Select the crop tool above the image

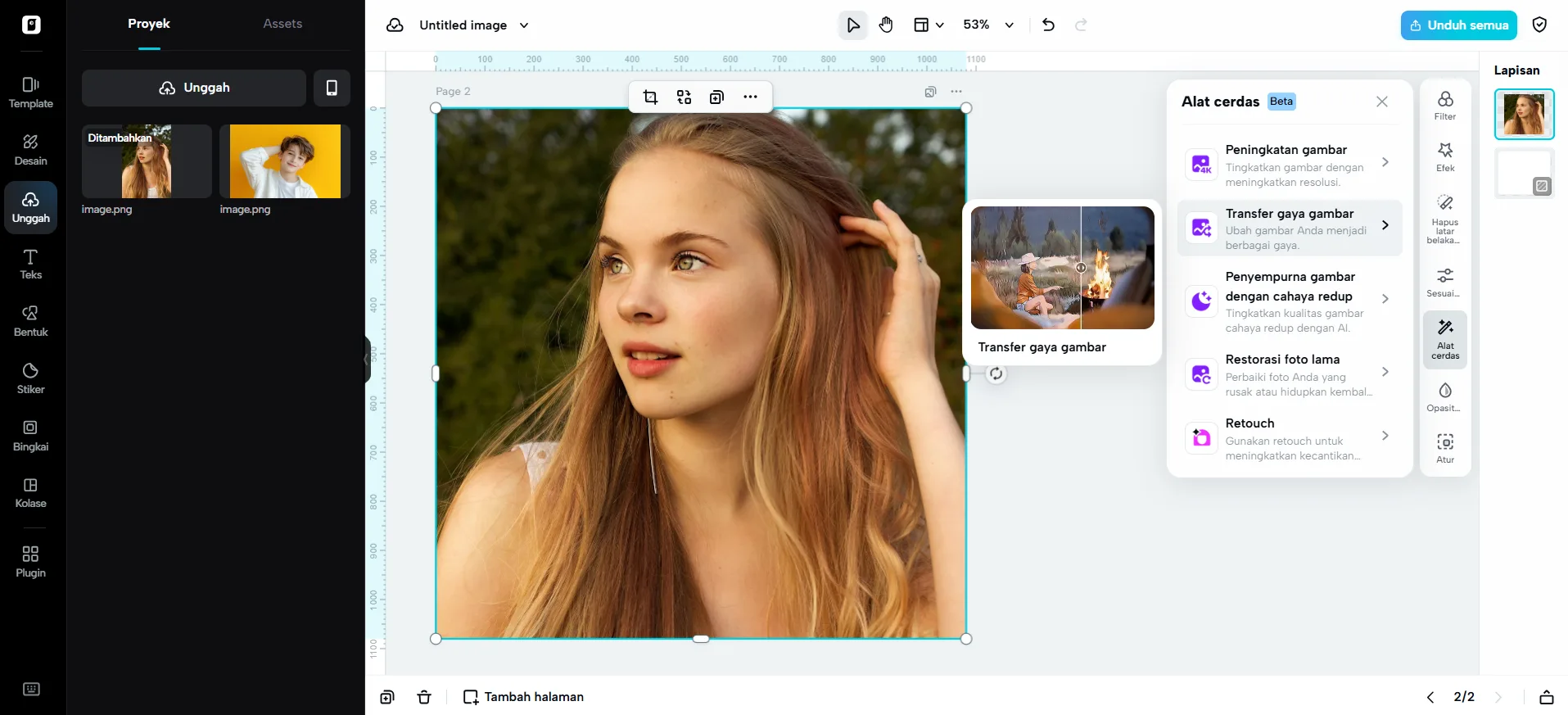(650, 97)
